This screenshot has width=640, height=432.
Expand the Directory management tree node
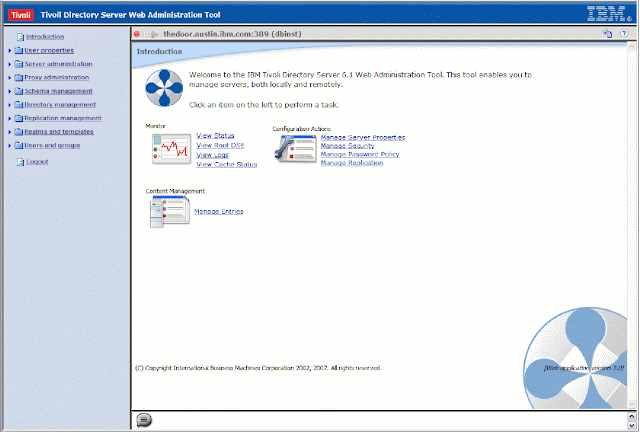coord(10,105)
